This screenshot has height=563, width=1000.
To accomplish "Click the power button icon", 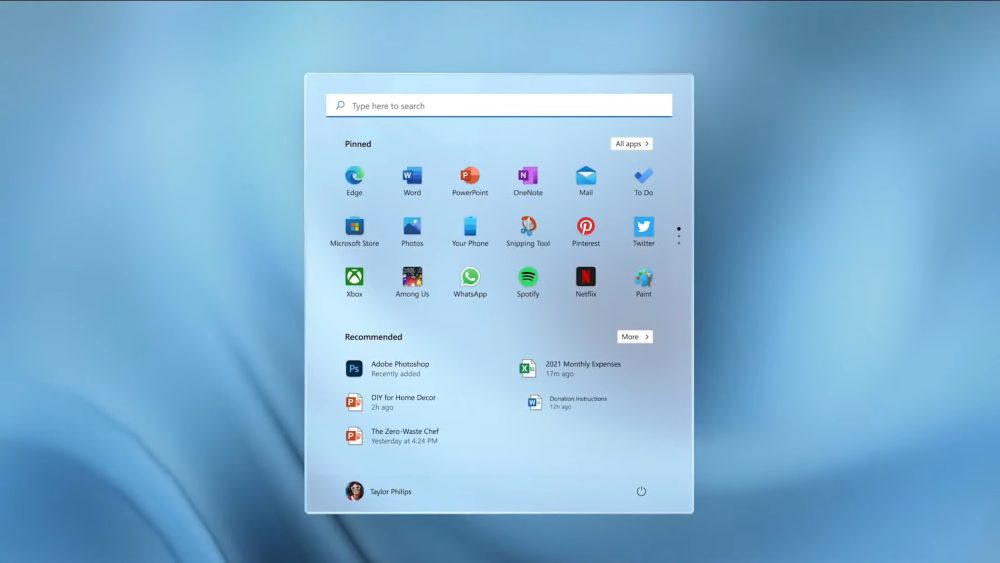I will (641, 491).
